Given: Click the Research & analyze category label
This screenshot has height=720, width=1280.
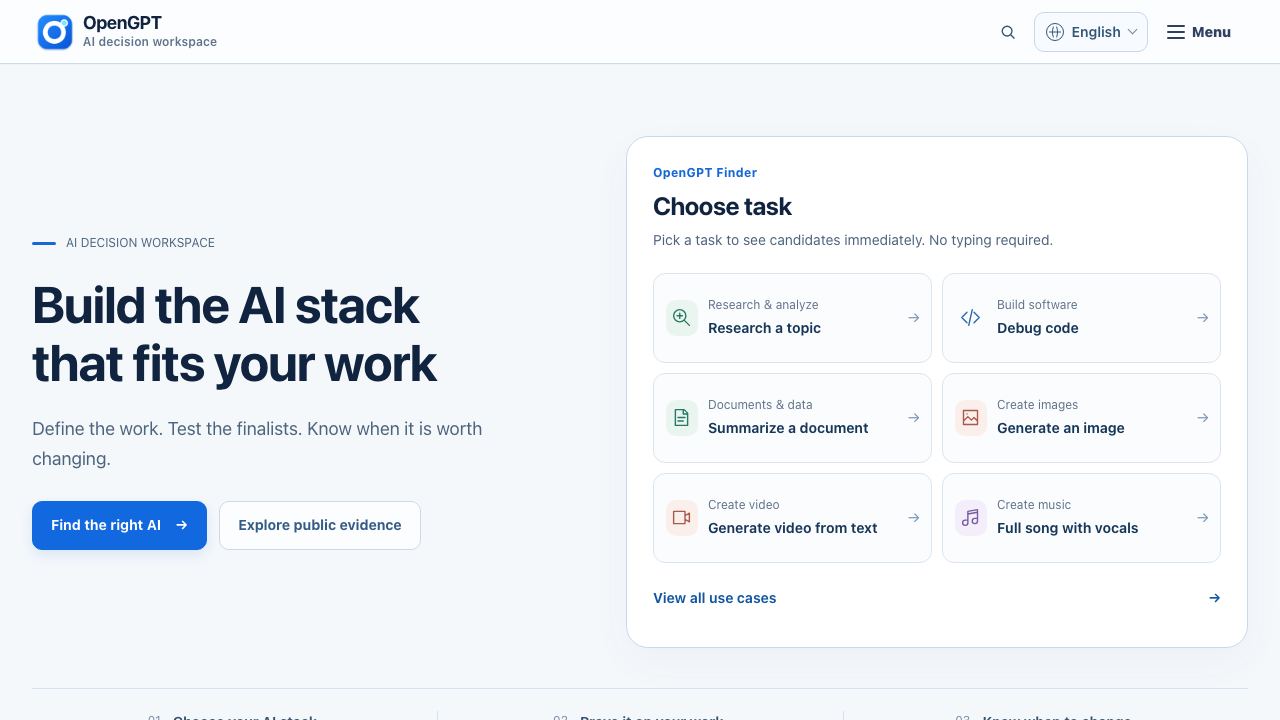Looking at the screenshot, I should (x=763, y=305).
